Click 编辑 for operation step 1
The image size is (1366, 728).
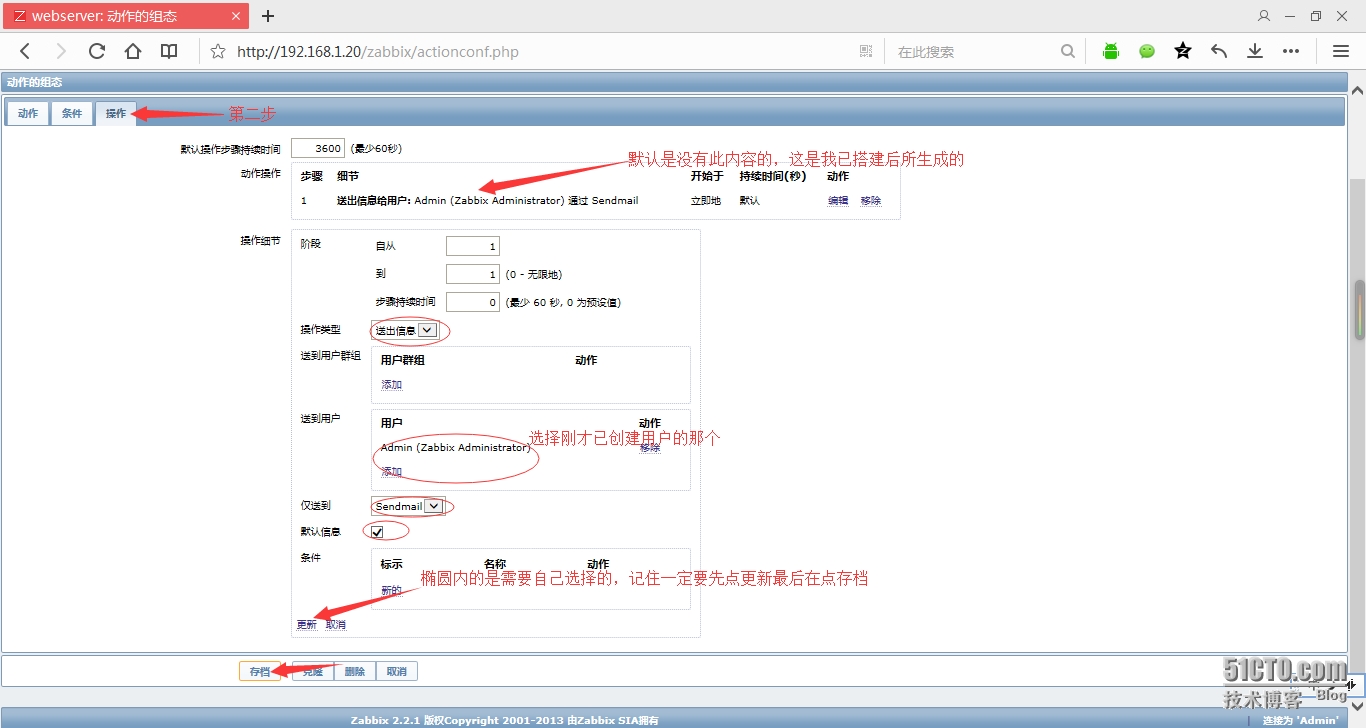click(838, 201)
